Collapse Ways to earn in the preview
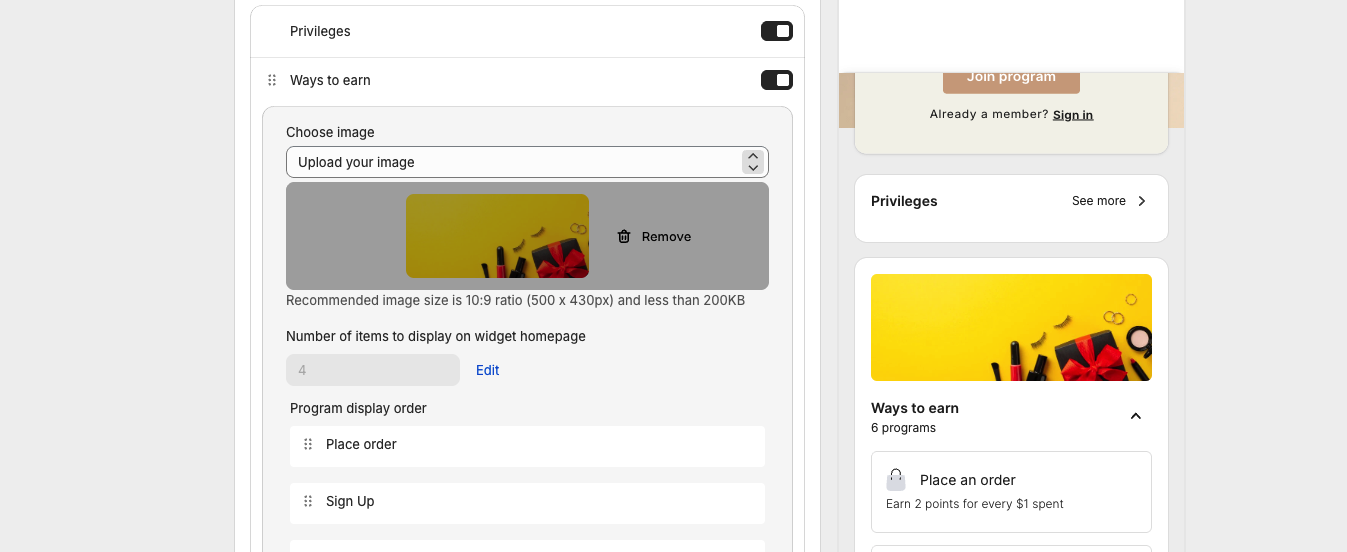 [x=1135, y=416]
